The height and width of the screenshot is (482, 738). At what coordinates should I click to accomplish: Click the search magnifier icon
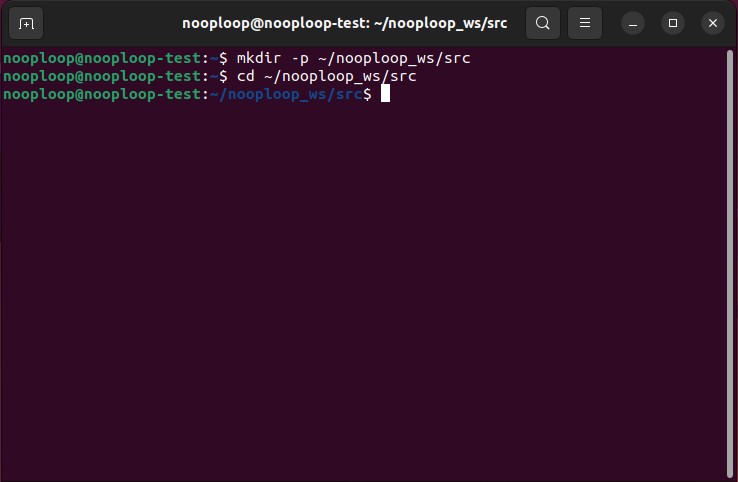(x=542, y=23)
